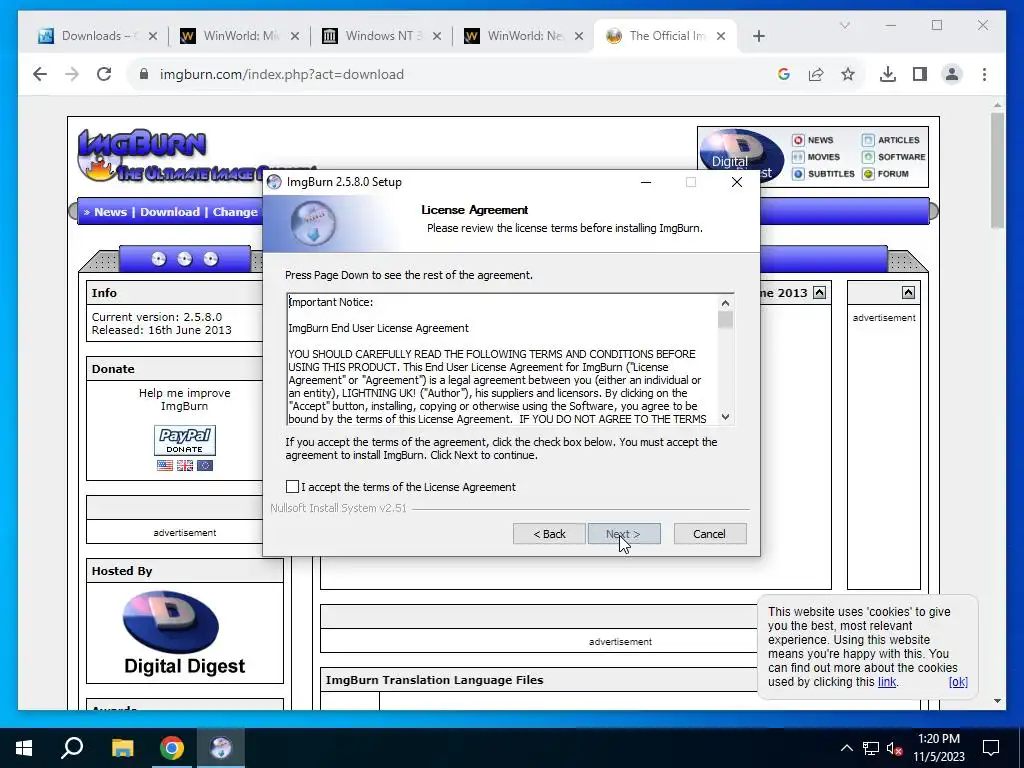Click the Next button in setup dialog
The height and width of the screenshot is (768, 1024).
pyautogui.click(x=624, y=534)
